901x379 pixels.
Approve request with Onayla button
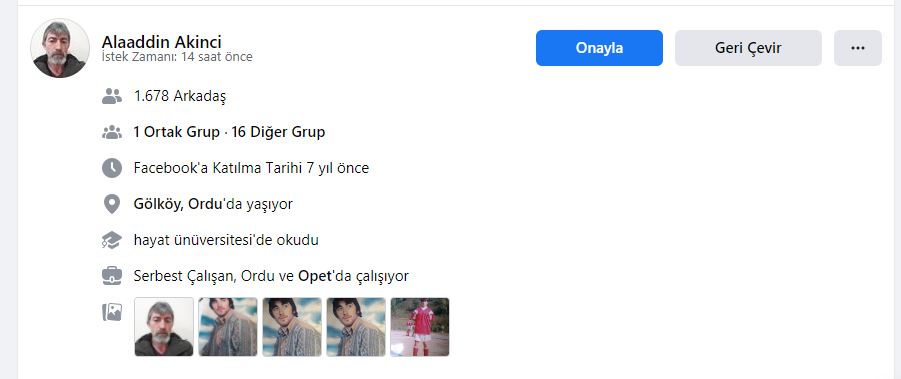coord(599,48)
